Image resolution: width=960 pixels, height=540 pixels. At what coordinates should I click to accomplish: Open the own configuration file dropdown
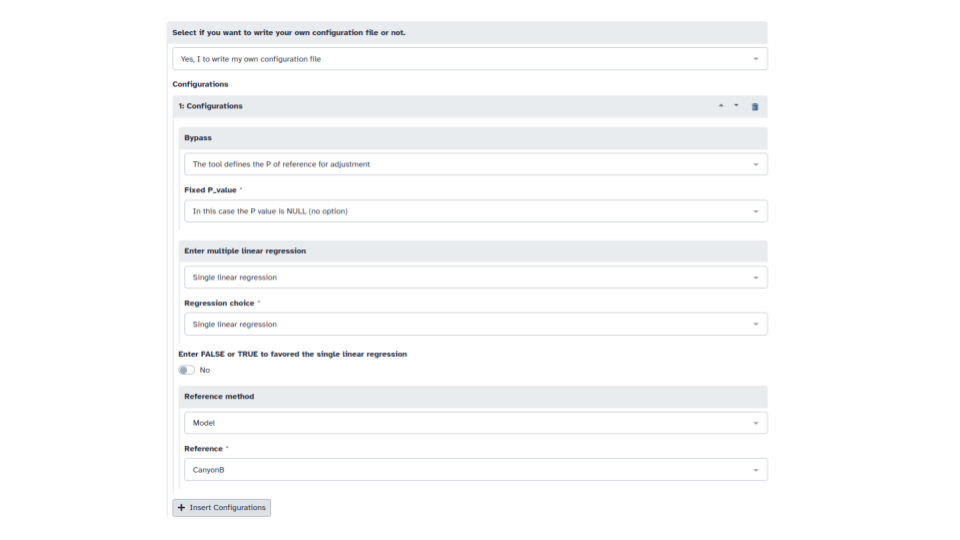470,59
